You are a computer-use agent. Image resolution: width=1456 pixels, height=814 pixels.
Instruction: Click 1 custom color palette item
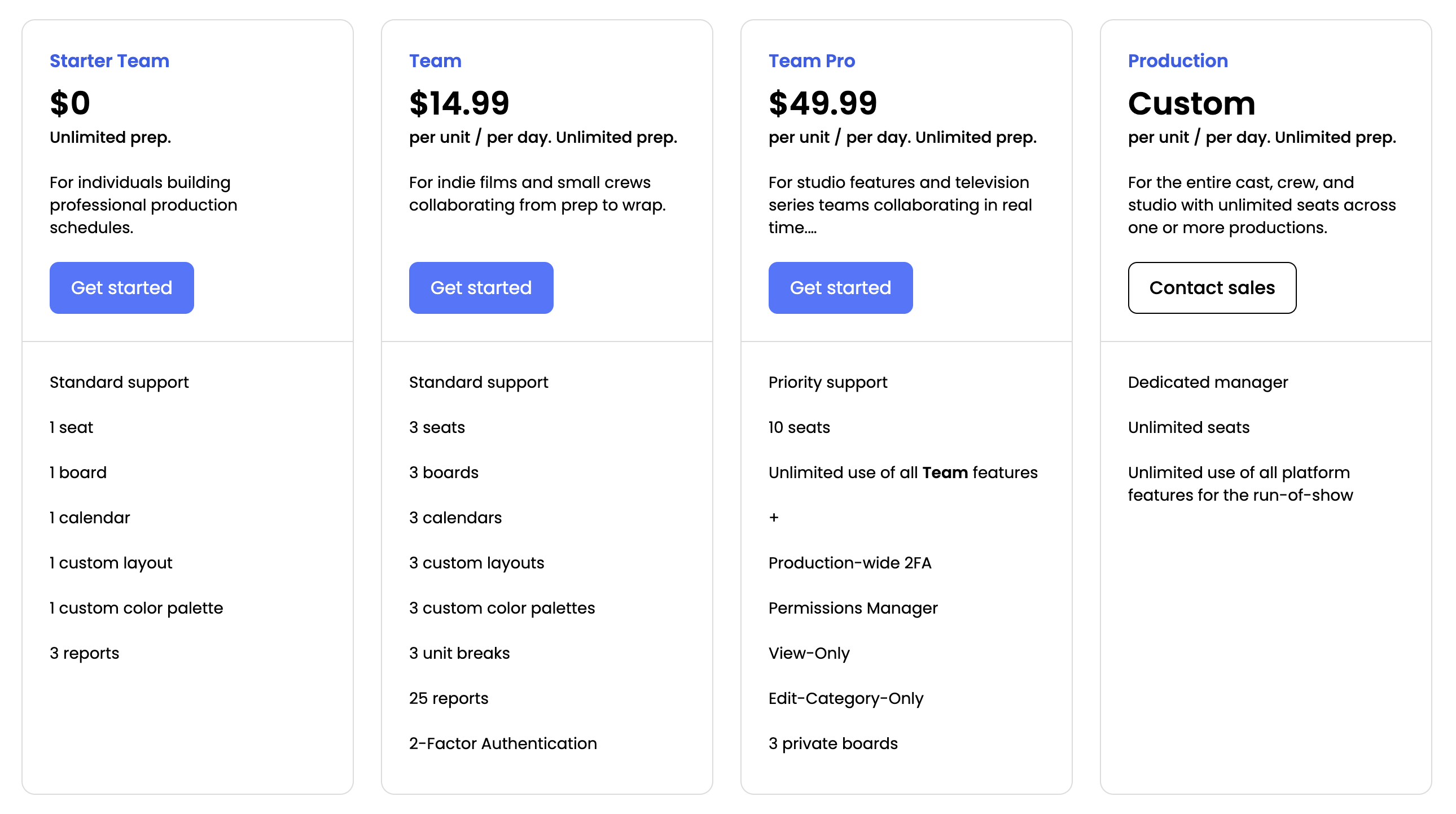[x=136, y=608]
